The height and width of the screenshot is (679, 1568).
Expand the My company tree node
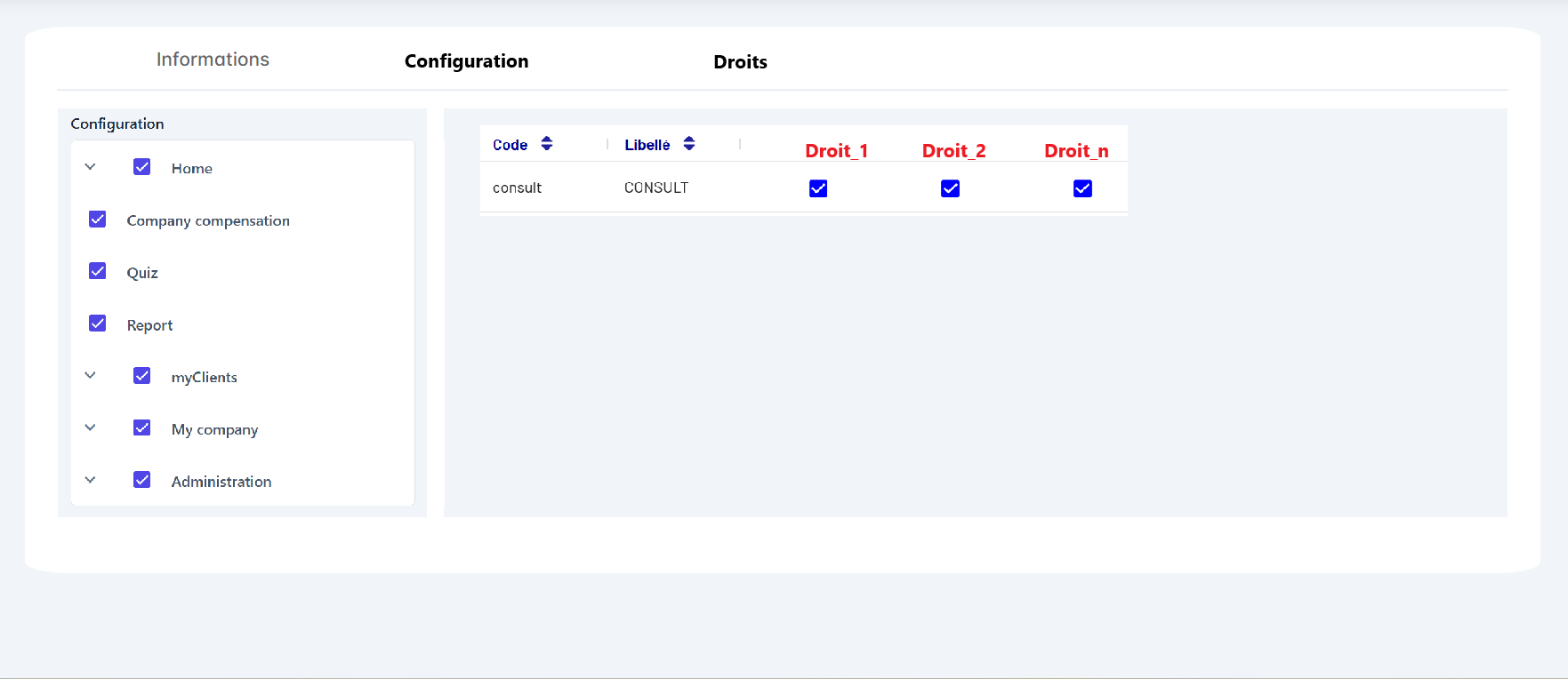pos(90,427)
